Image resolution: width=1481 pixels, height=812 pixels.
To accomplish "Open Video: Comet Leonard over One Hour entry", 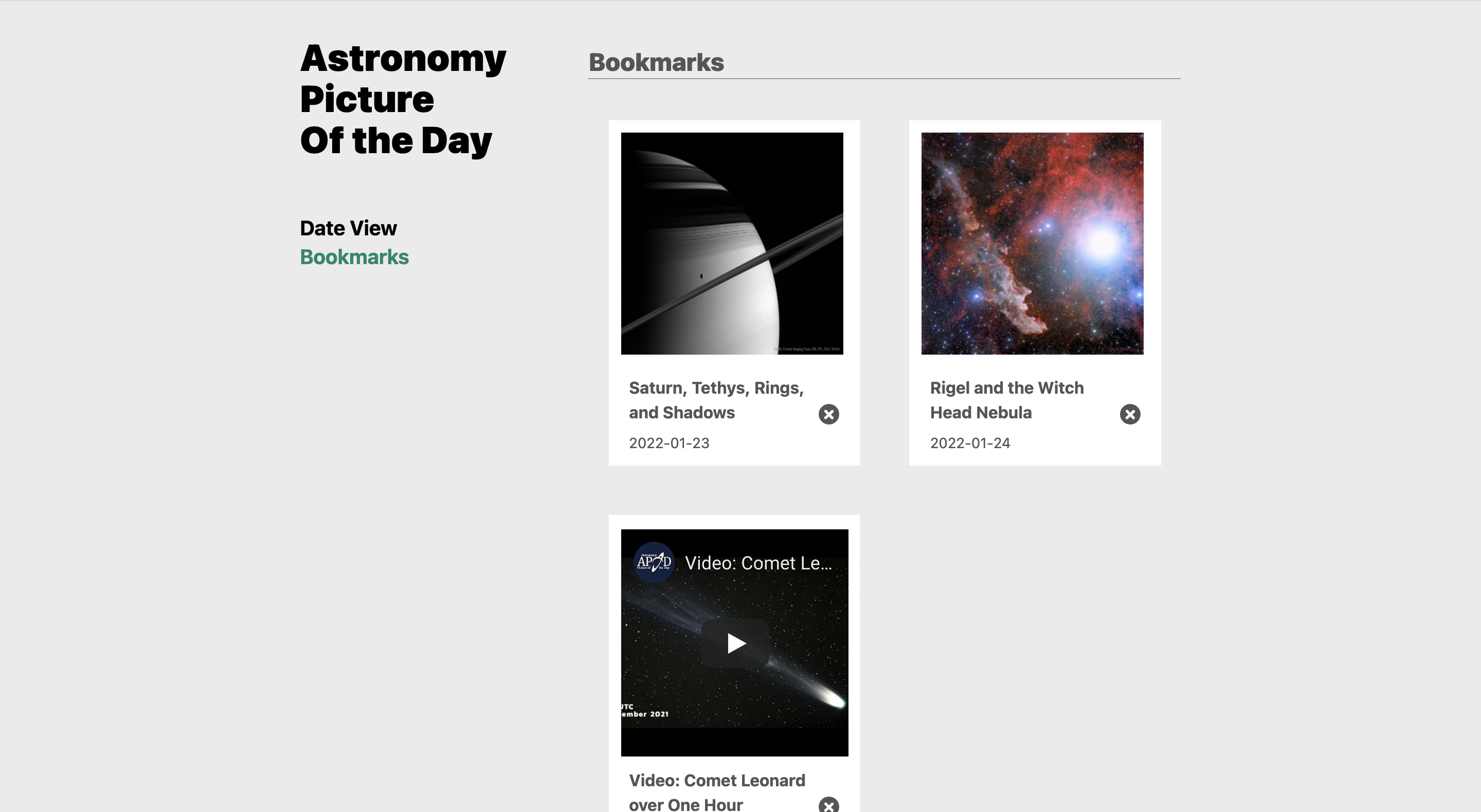I will (x=717, y=792).
